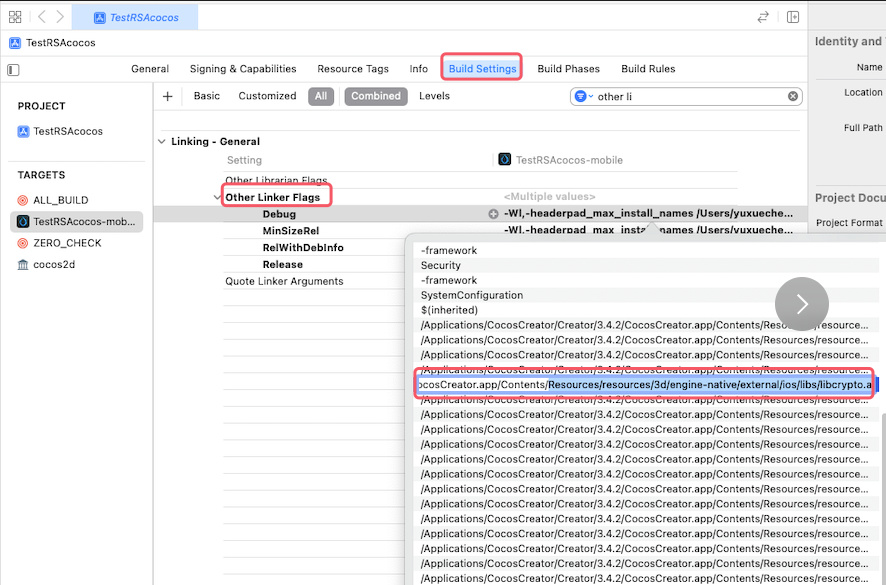Viewport: 886px width, 585px height.
Task: Select the Build Settings tab
Action: (x=482, y=69)
